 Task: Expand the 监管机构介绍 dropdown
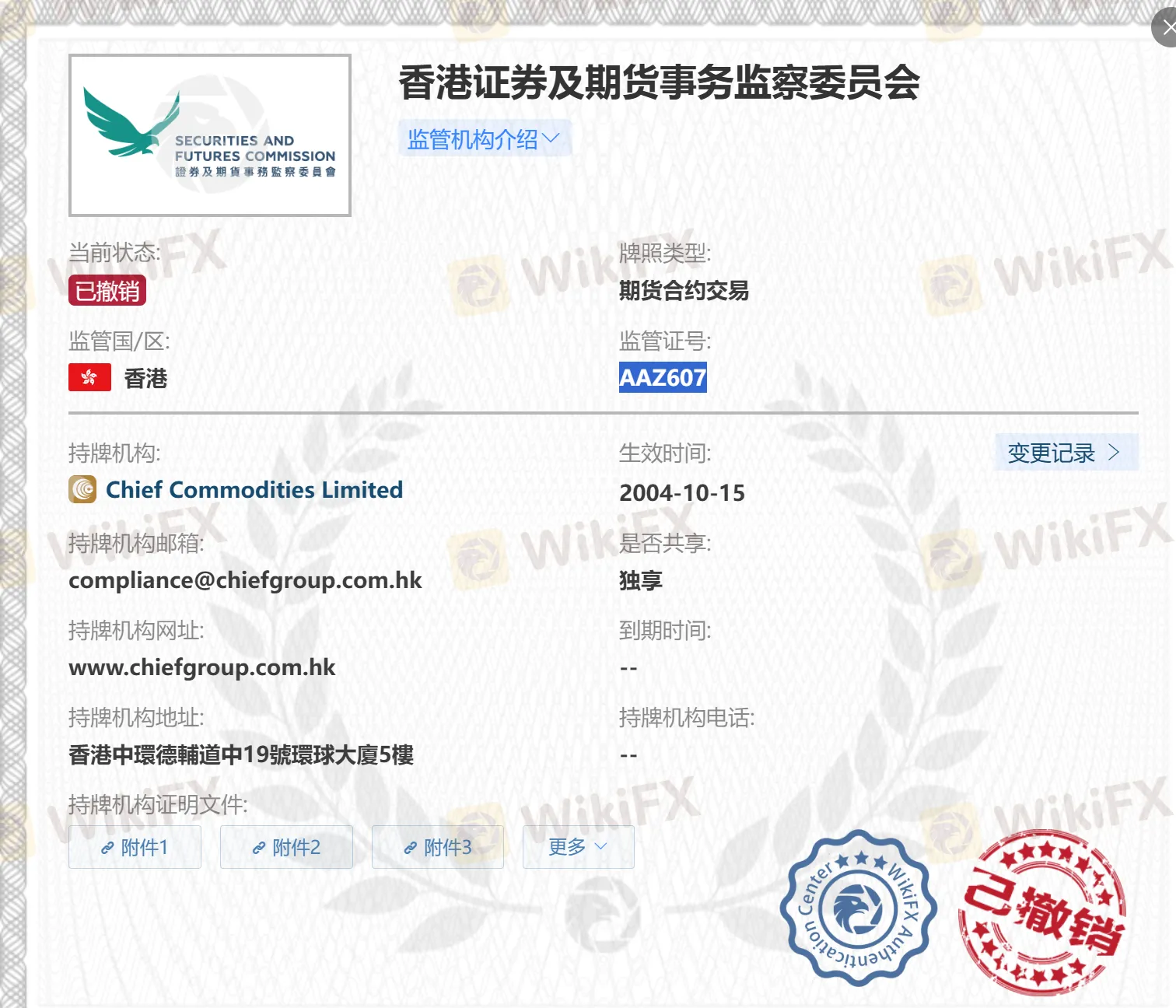(485, 138)
